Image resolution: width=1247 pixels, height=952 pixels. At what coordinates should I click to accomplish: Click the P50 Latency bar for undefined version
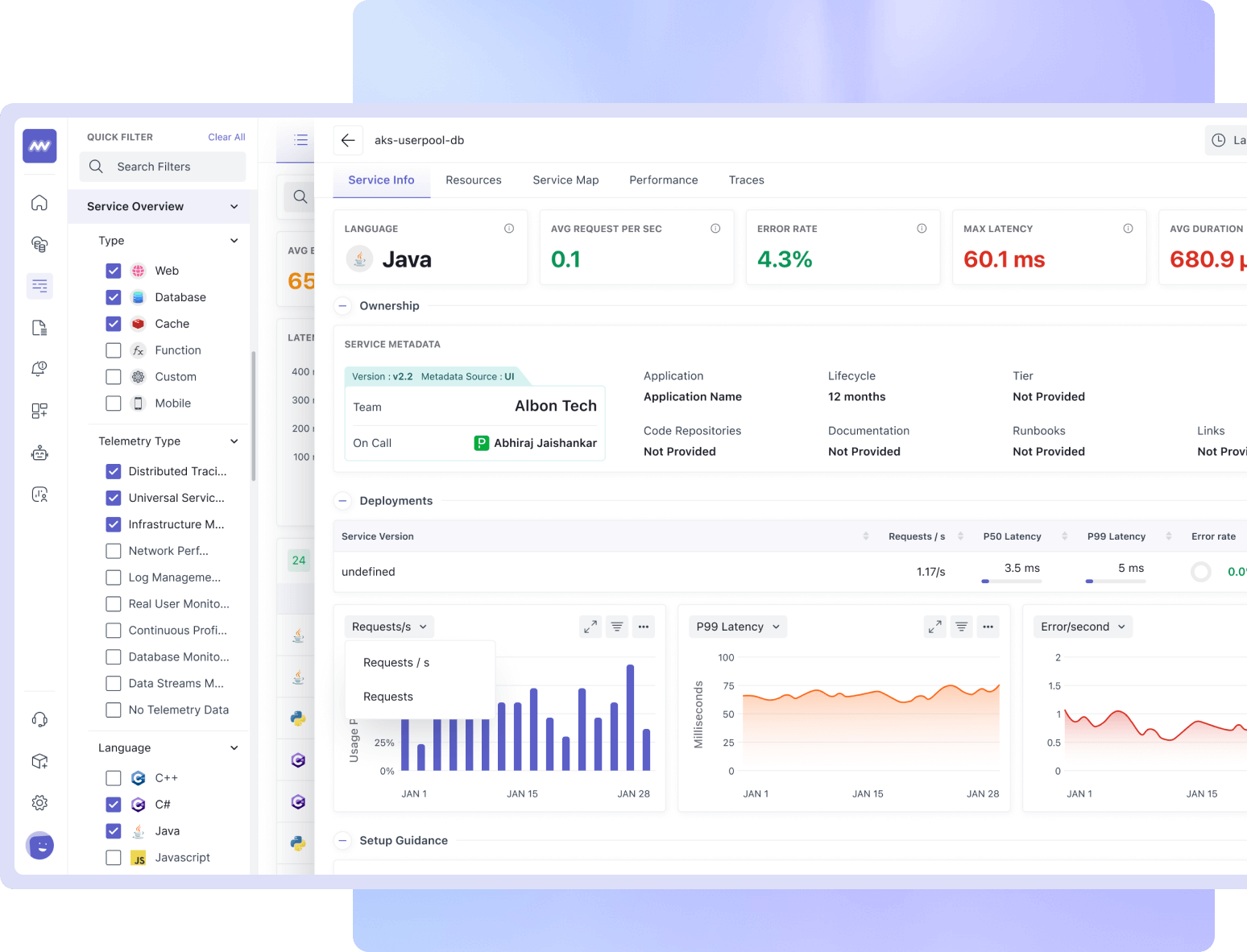click(1011, 581)
